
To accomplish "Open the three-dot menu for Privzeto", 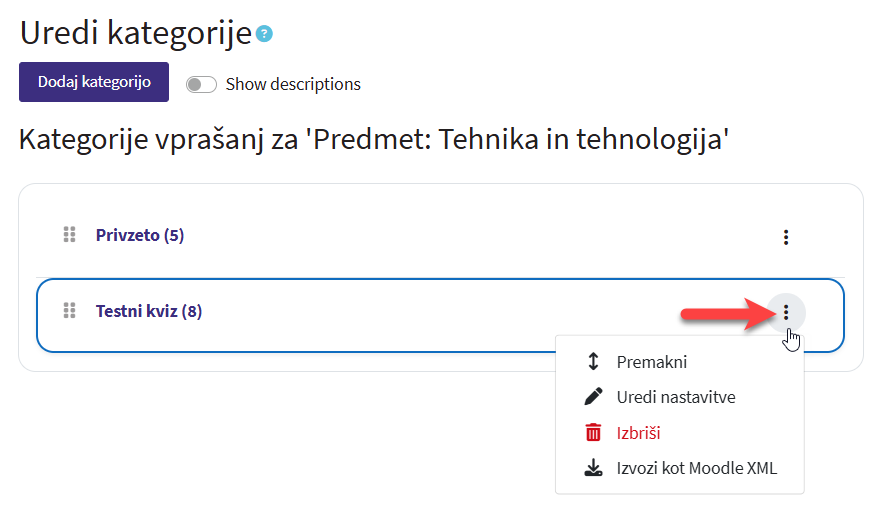I will coord(786,237).
